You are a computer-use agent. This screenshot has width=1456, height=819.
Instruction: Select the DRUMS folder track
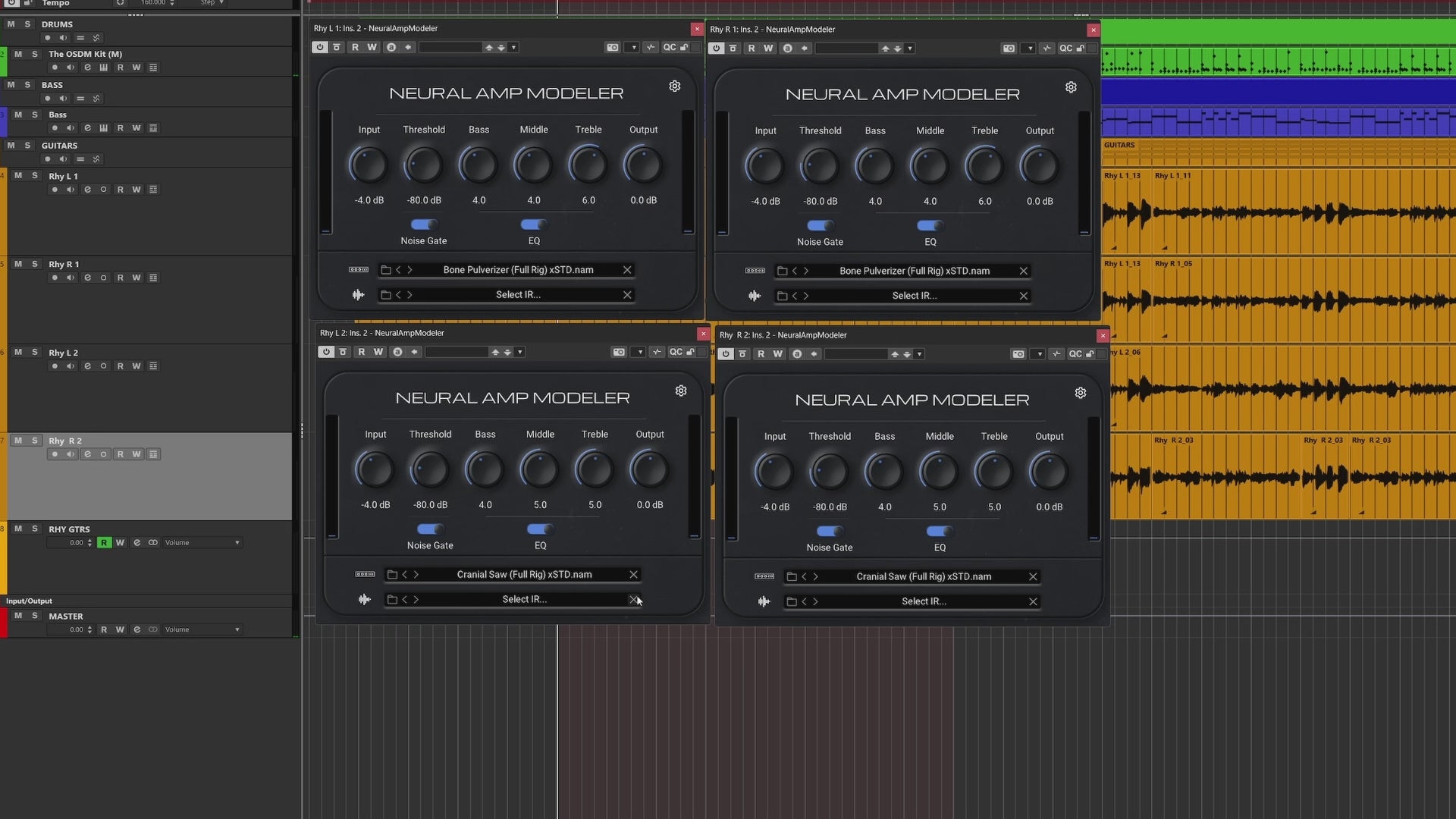click(x=57, y=24)
